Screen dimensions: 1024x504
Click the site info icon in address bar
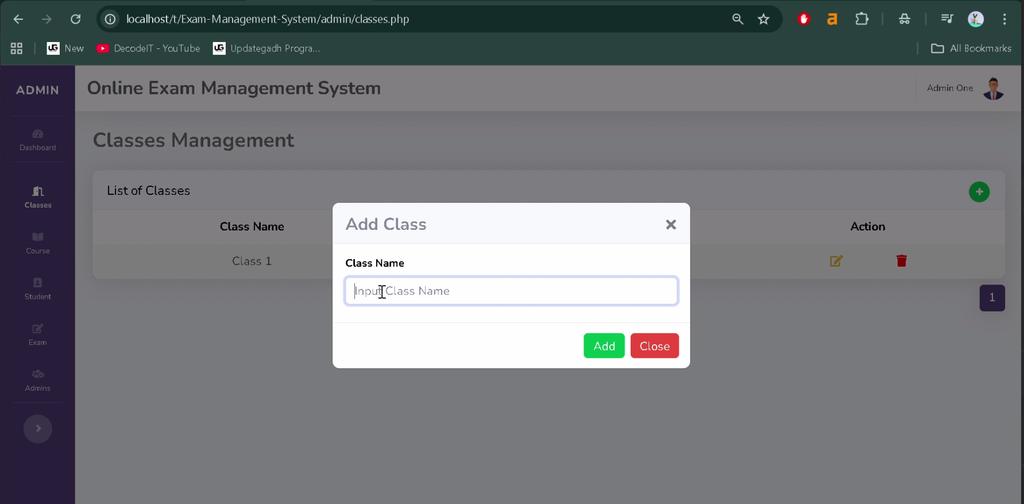coord(111,19)
